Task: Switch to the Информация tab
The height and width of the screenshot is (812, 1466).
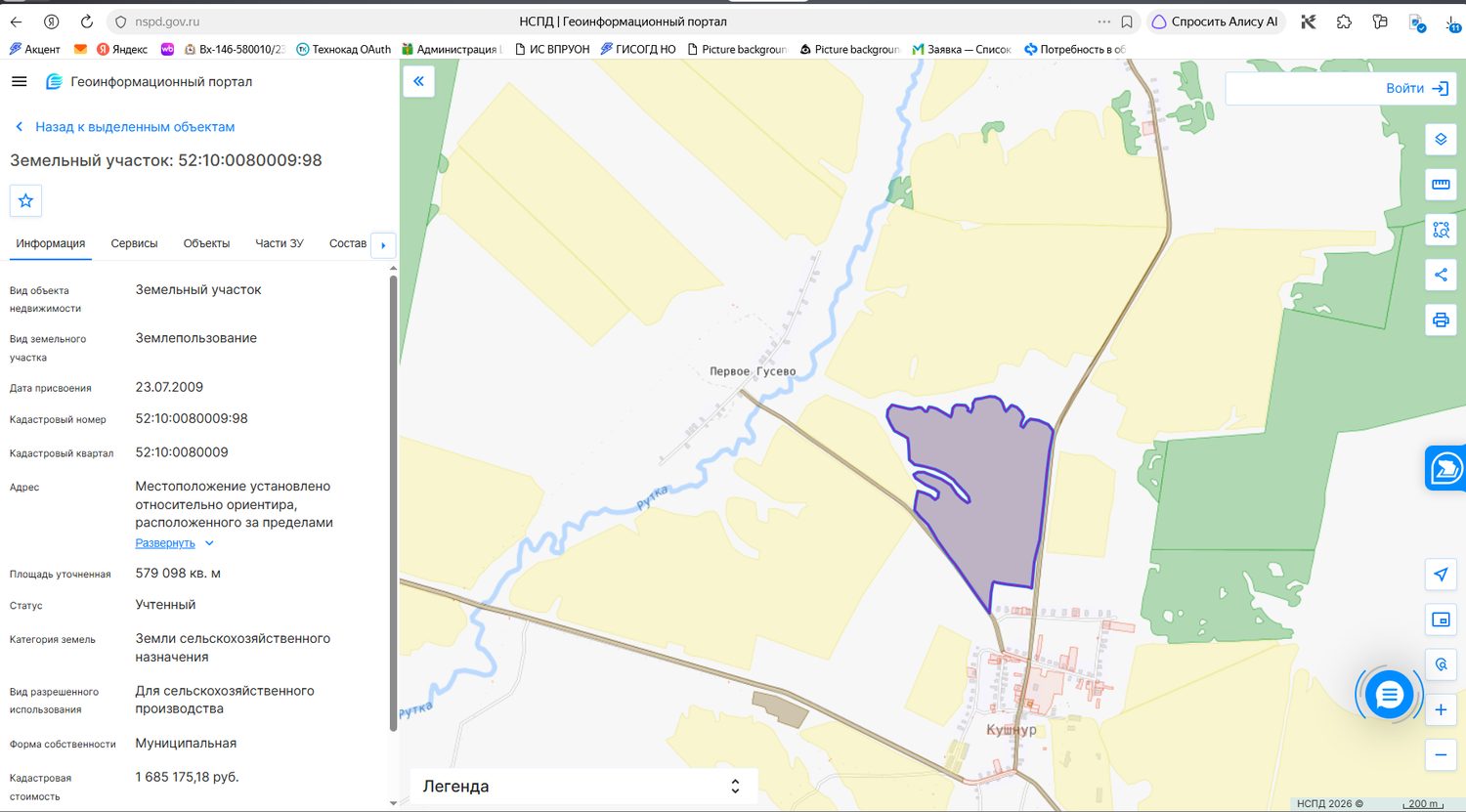Action: pyautogui.click(x=51, y=243)
